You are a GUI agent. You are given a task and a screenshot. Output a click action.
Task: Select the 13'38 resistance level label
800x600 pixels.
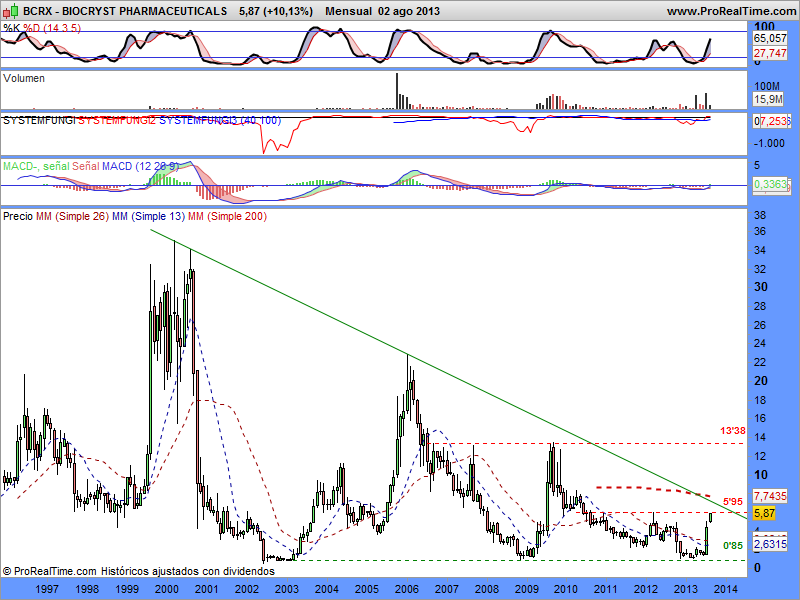[734, 432]
